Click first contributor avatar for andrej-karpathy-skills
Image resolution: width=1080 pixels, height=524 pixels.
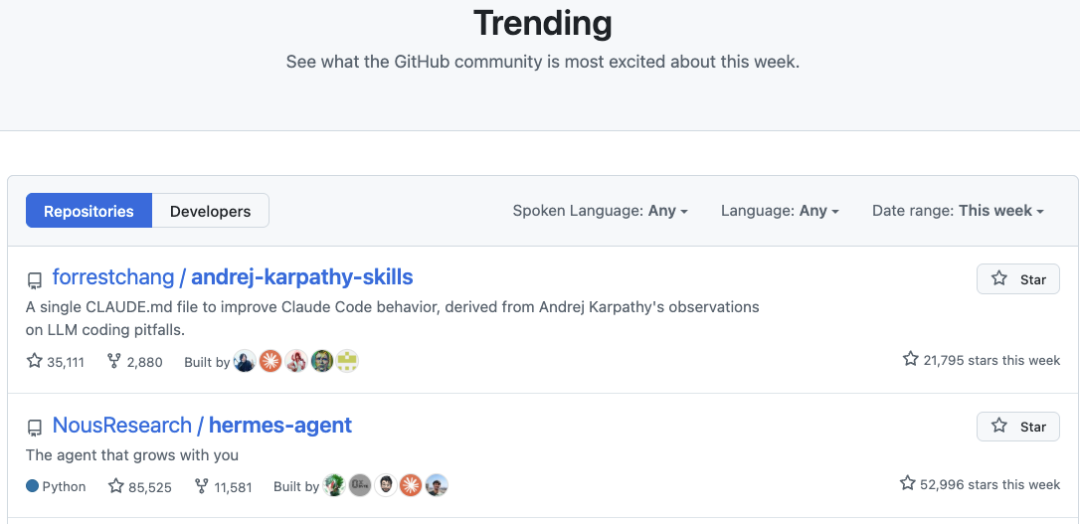245,361
